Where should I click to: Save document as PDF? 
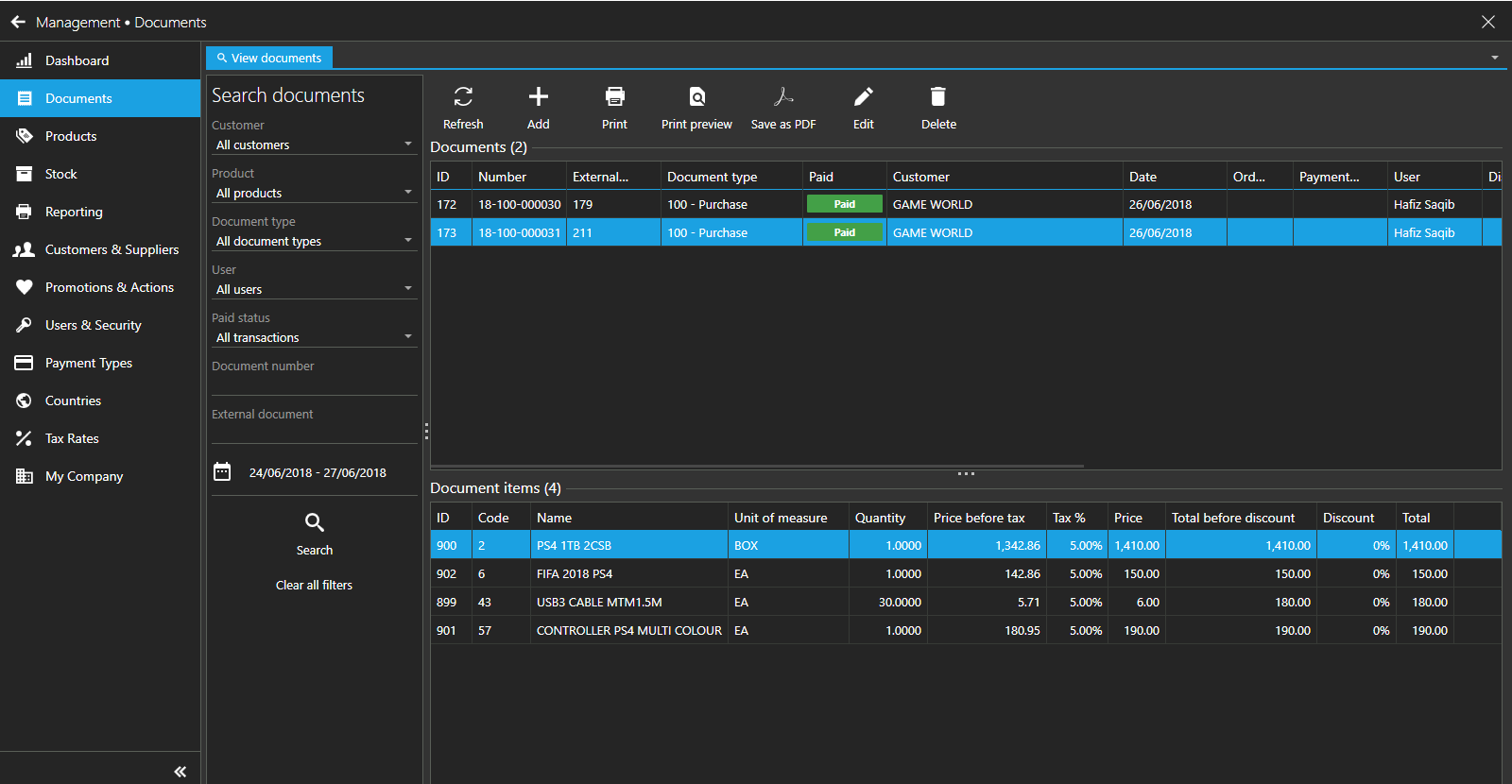pos(783,97)
